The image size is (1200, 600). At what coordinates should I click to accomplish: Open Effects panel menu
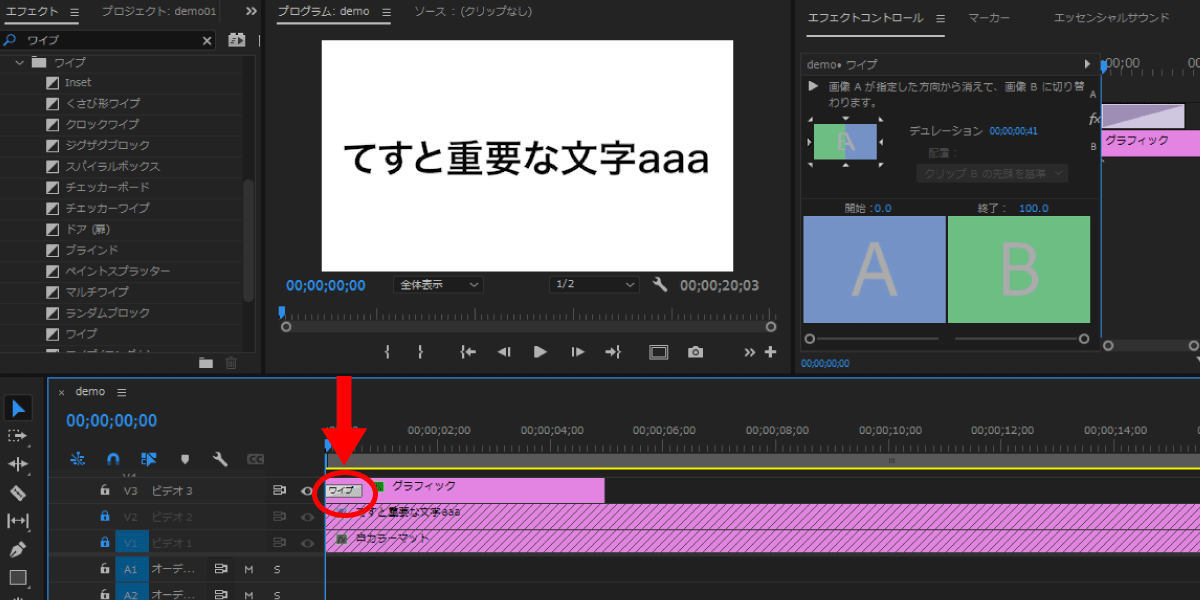pos(74,12)
